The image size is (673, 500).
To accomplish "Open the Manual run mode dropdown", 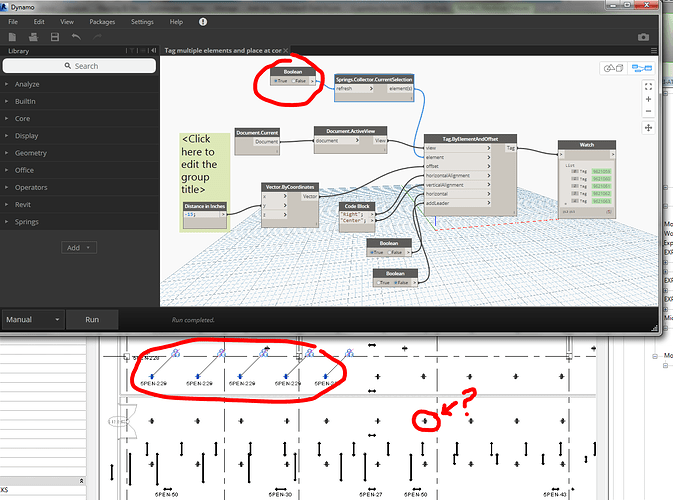I will tap(33, 320).
